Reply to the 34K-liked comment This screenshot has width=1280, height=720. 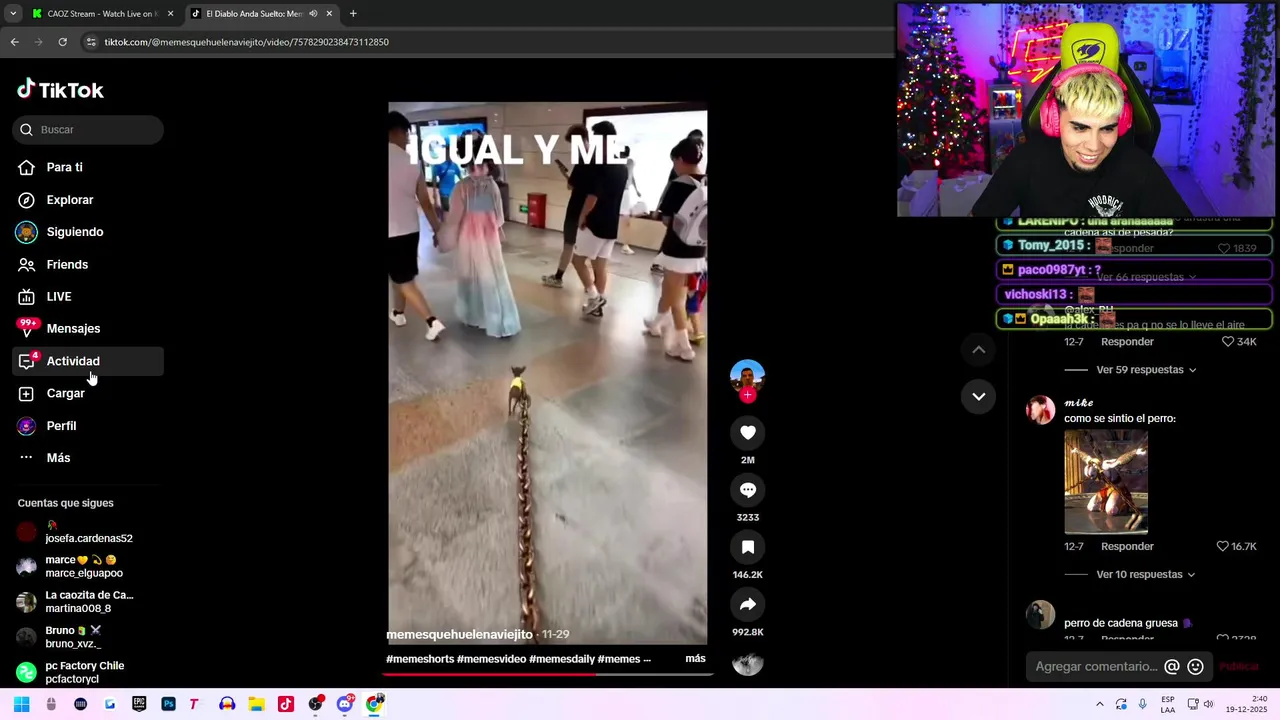[1127, 342]
